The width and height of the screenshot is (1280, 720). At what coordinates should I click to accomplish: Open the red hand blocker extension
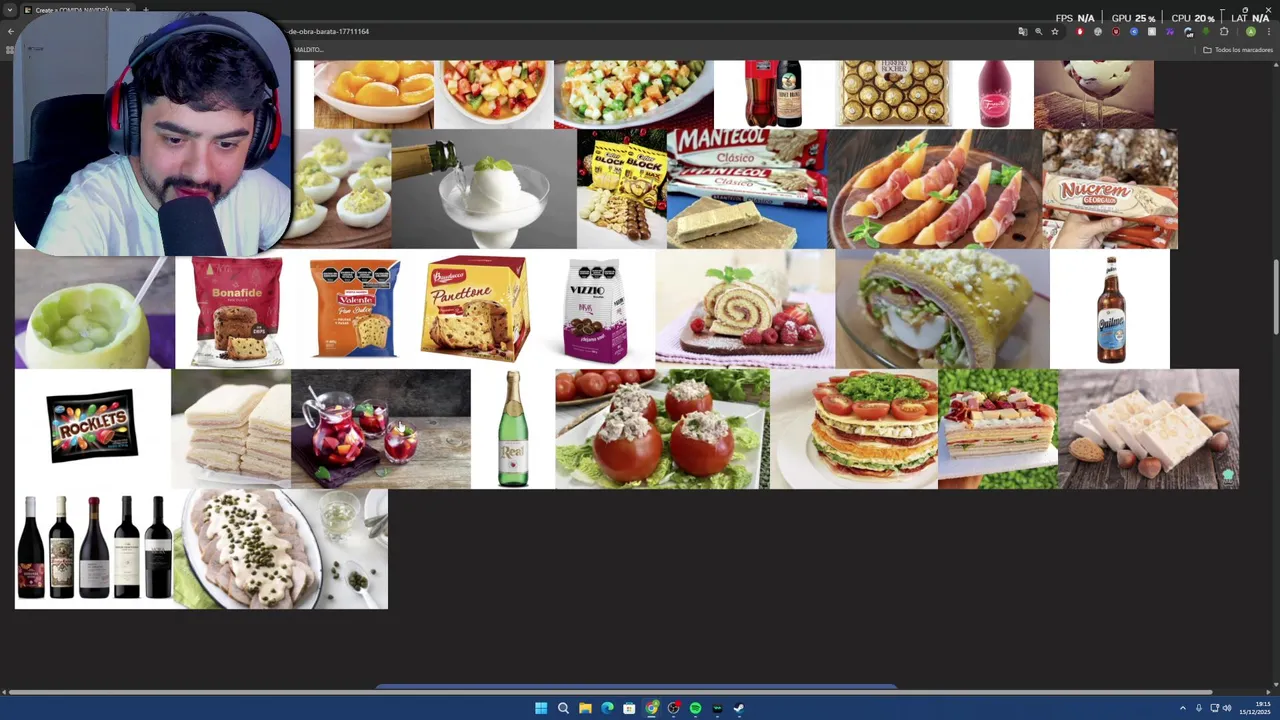[1080, 32]
